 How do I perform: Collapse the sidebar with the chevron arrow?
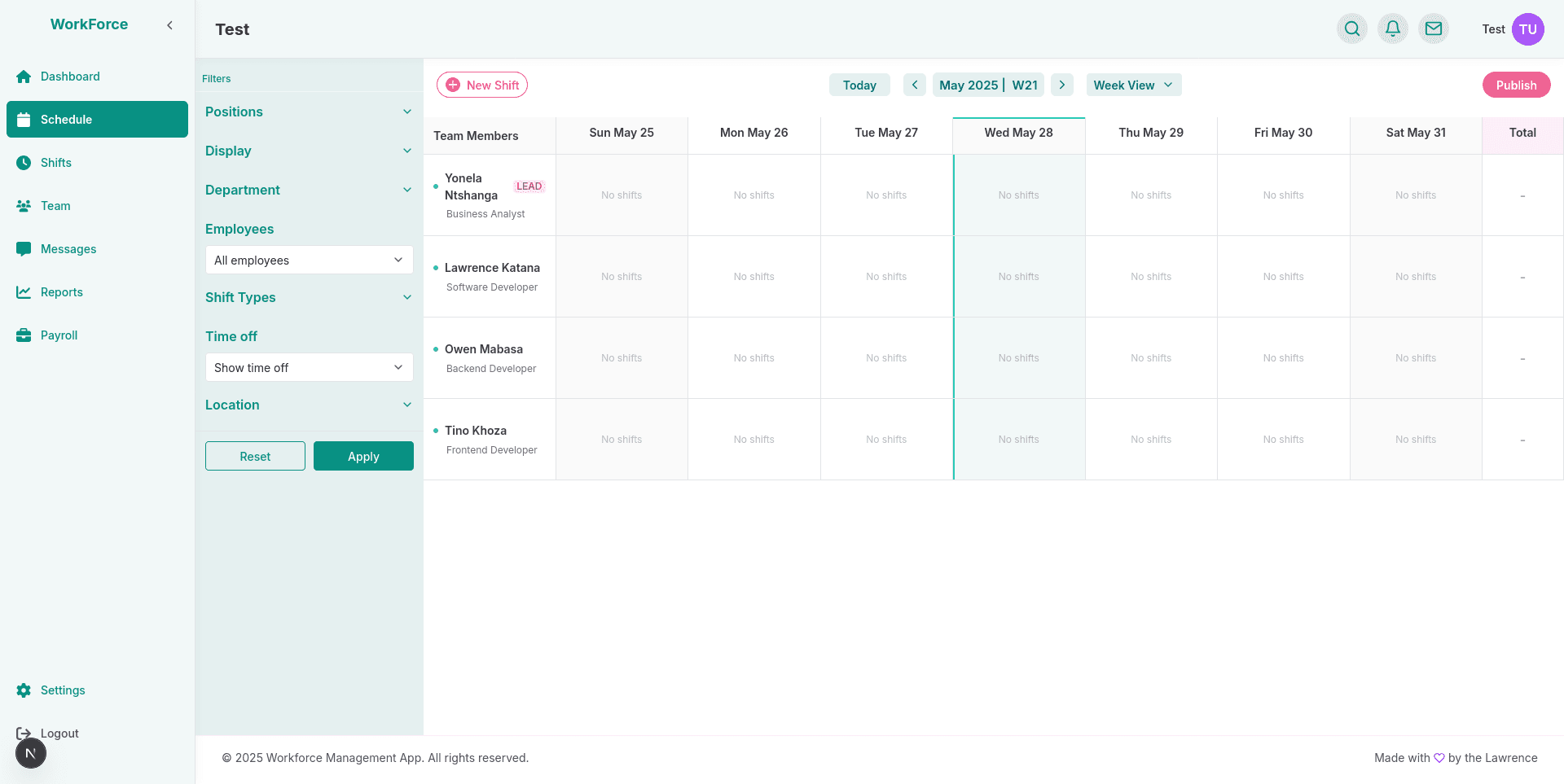(169, 24)
